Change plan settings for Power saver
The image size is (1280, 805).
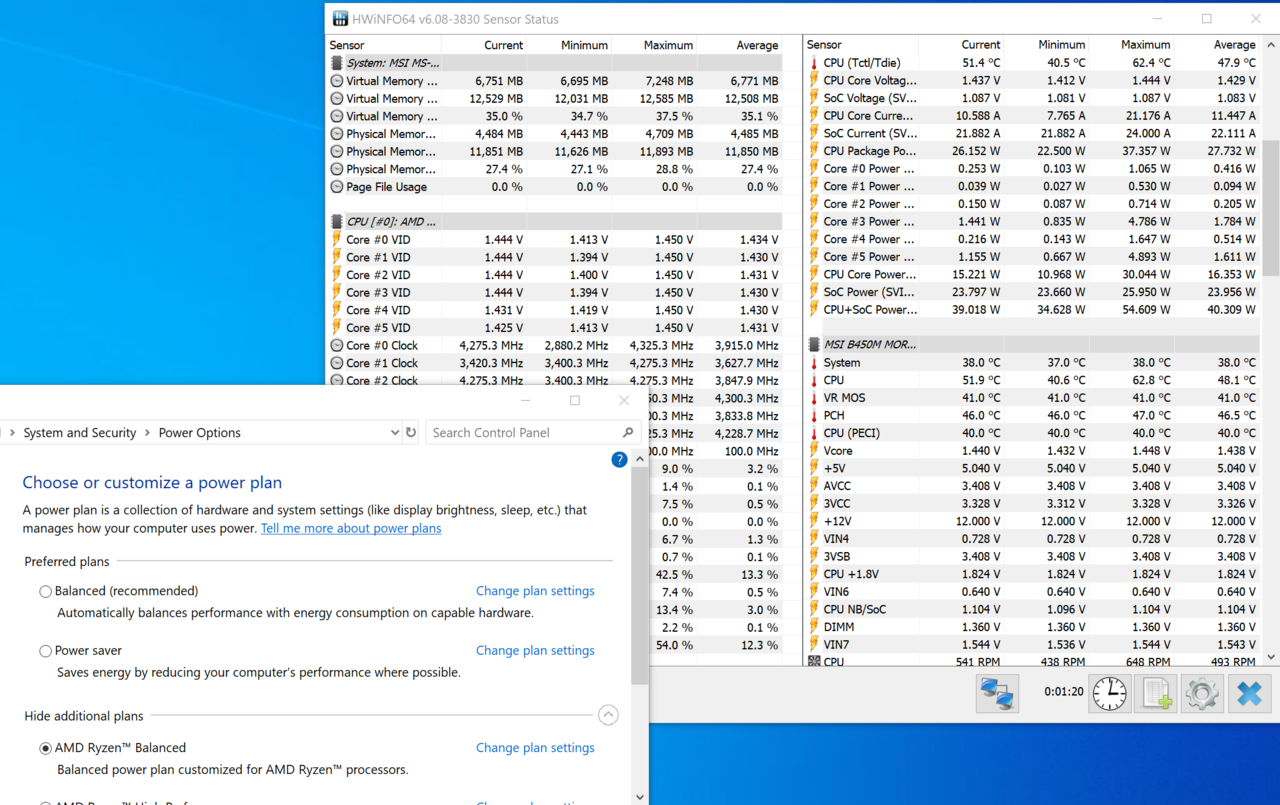point(535,650)
